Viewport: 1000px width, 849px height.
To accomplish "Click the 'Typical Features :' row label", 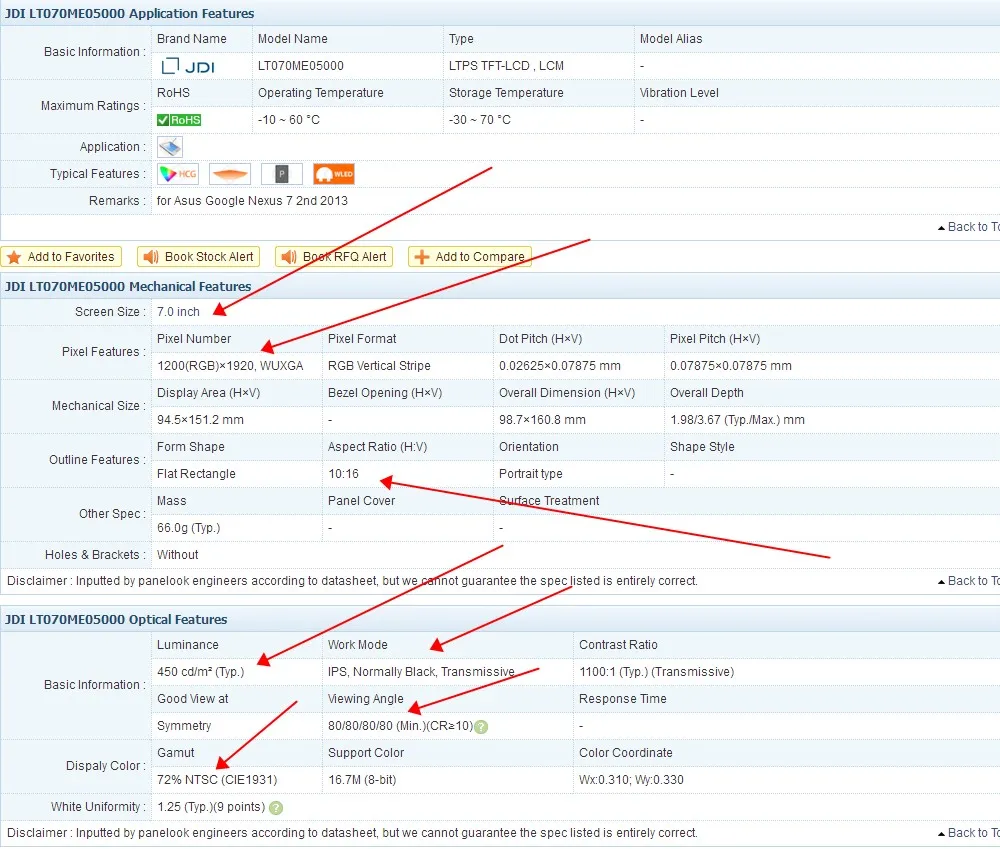I will [98, 174].
